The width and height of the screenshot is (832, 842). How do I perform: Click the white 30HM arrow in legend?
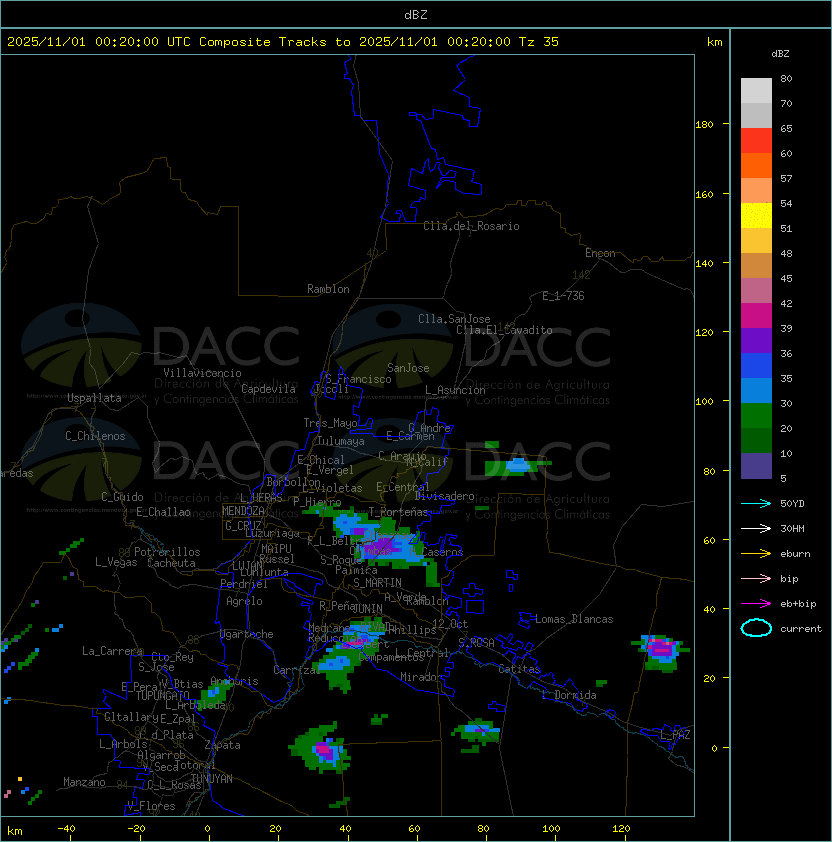pyautogui.click(x=756, y=528)
